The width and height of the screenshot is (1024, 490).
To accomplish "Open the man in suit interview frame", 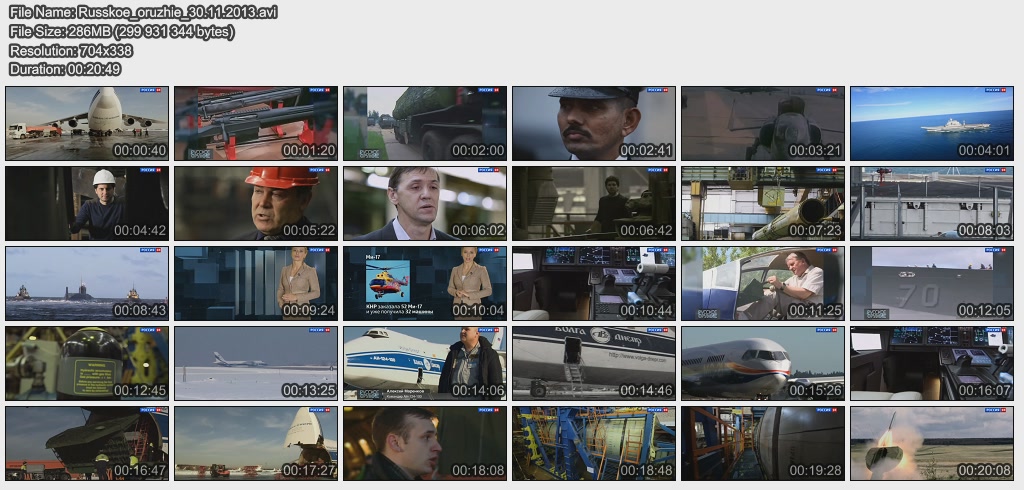I will click(x=424, y=203).
